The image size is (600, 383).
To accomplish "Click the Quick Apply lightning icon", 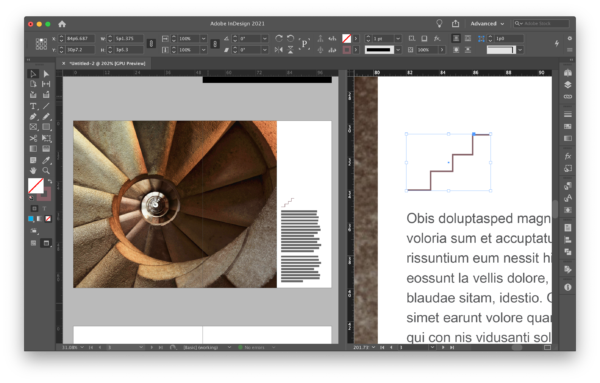I will 557,44.
